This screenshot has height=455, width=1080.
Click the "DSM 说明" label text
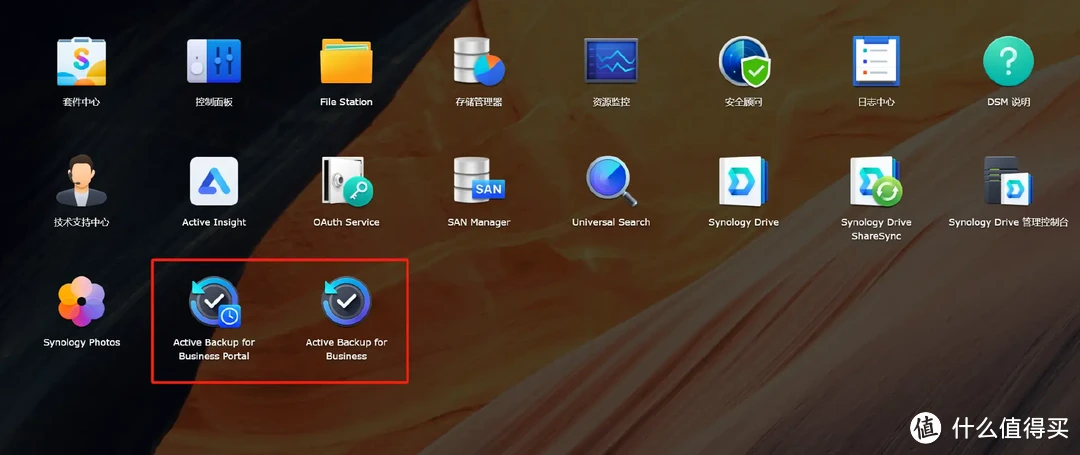1008,102
